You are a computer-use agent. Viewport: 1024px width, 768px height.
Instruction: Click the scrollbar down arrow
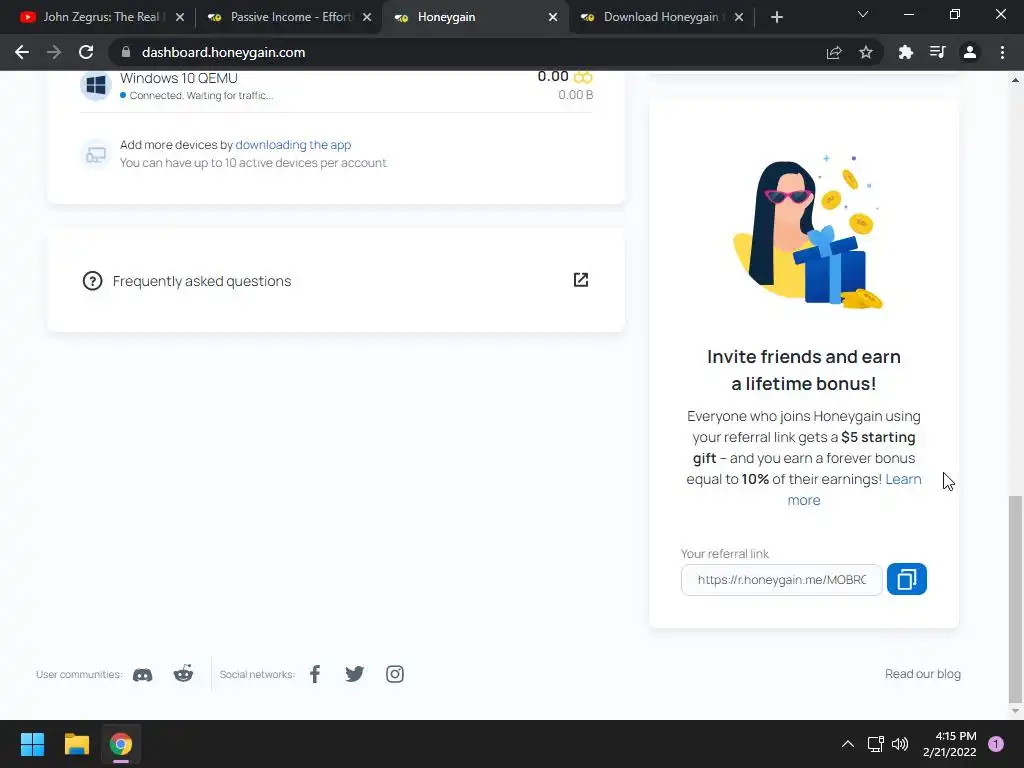(x=1015, y=711)
